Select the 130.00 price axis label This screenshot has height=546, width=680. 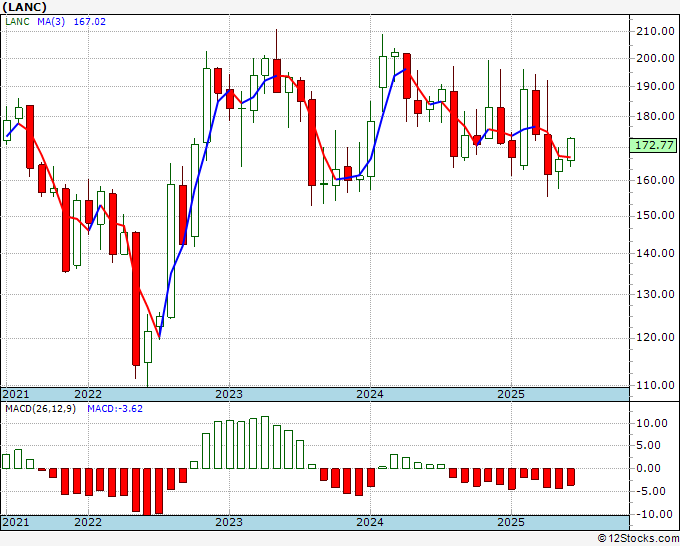pyautogui.click(x=655, y=294)
